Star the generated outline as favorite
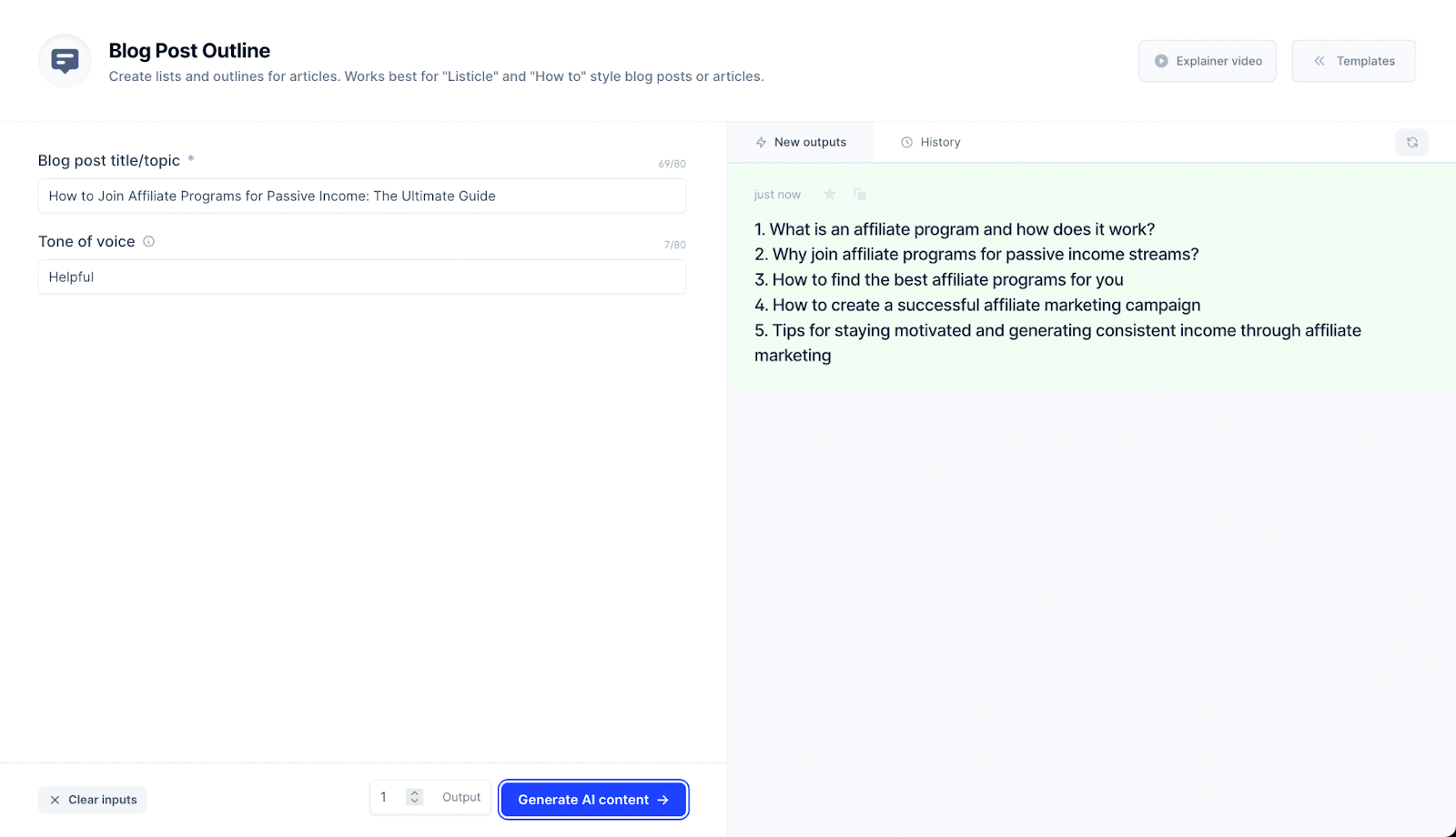The width and height of the screenshot is (1456, 837). 829,194
